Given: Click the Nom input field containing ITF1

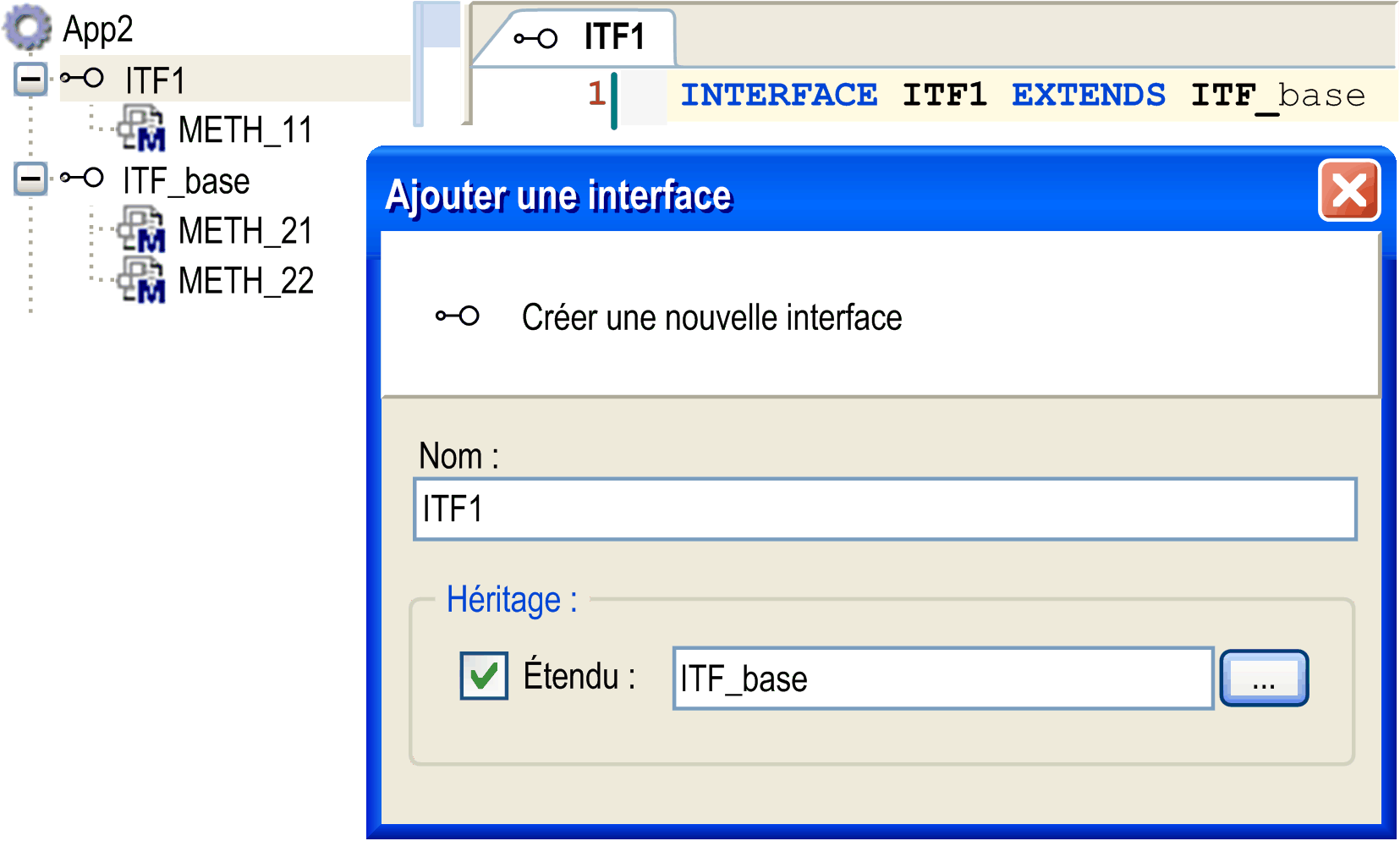Looking at the screenshot, I should point(885,509).
